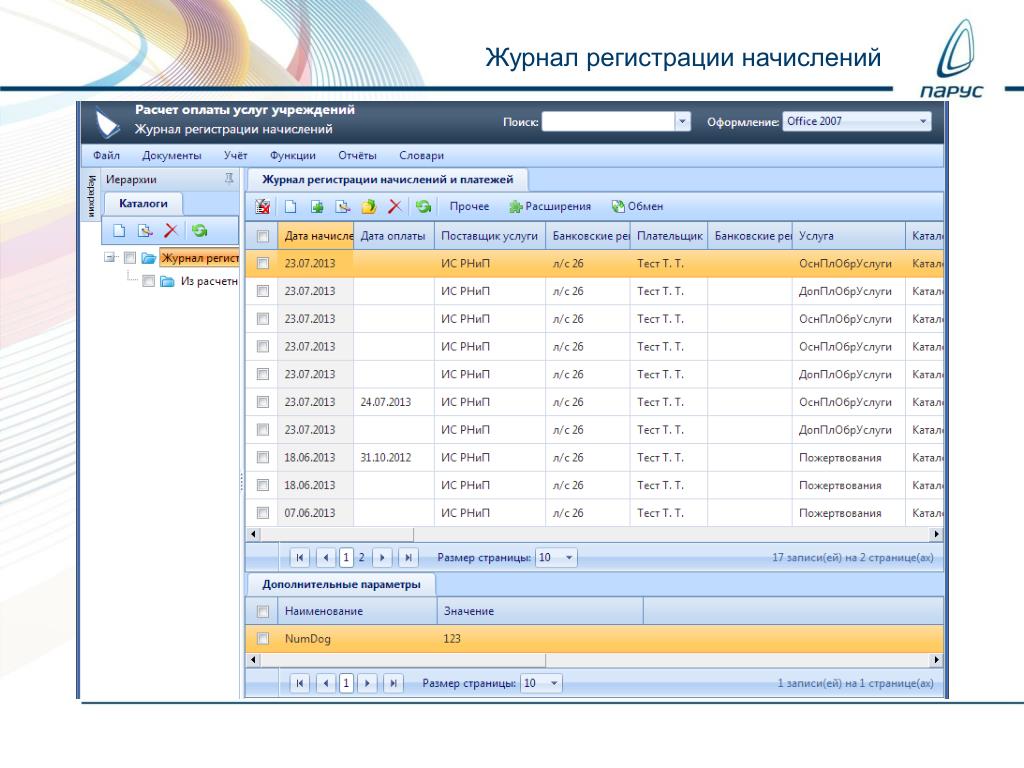
Task: Click the move to folder icon in journal toolbar
Action: [x=369, y=206]
